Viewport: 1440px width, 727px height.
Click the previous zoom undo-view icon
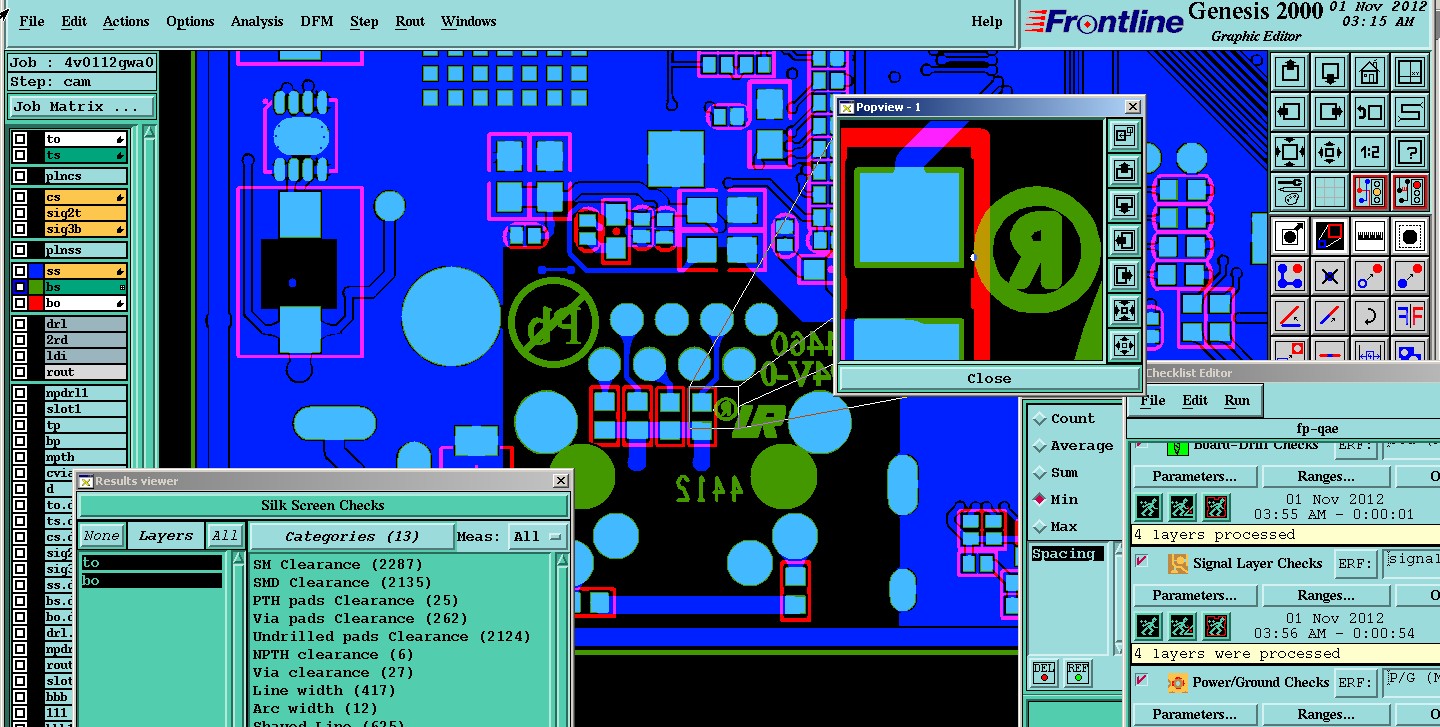click(1369, 112)
